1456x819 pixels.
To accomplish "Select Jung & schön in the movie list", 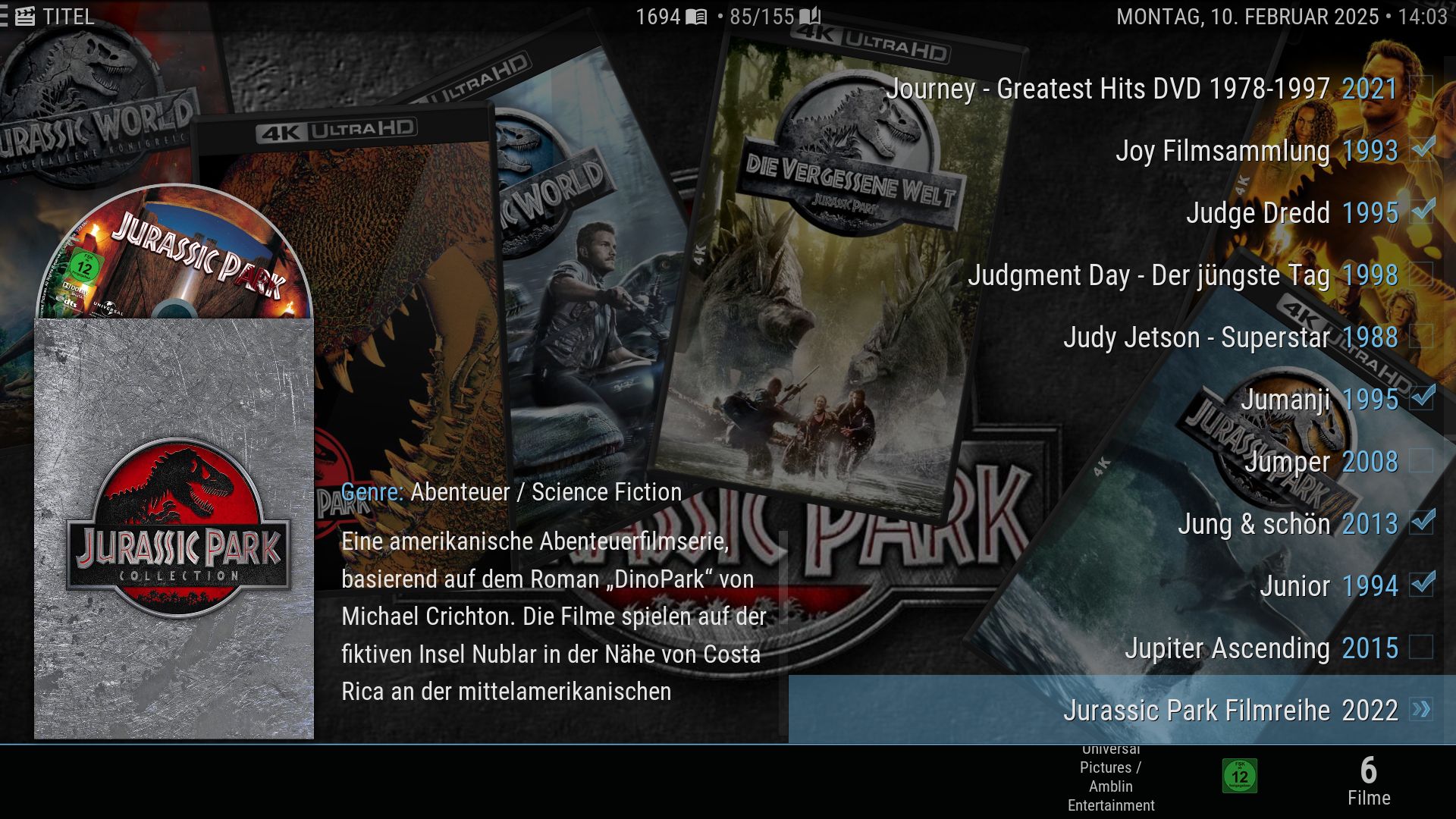I will [x=1122, y=524].
